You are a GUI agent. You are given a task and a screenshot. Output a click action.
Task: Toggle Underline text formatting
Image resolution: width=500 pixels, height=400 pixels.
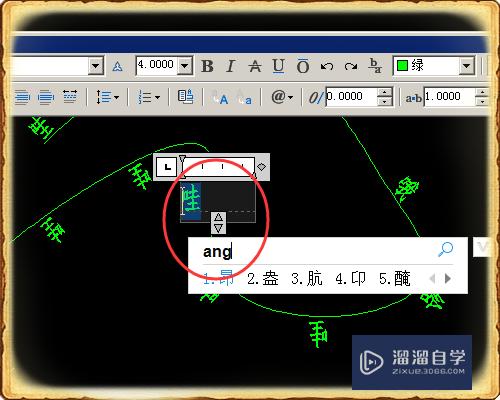[x=278, y=66]
